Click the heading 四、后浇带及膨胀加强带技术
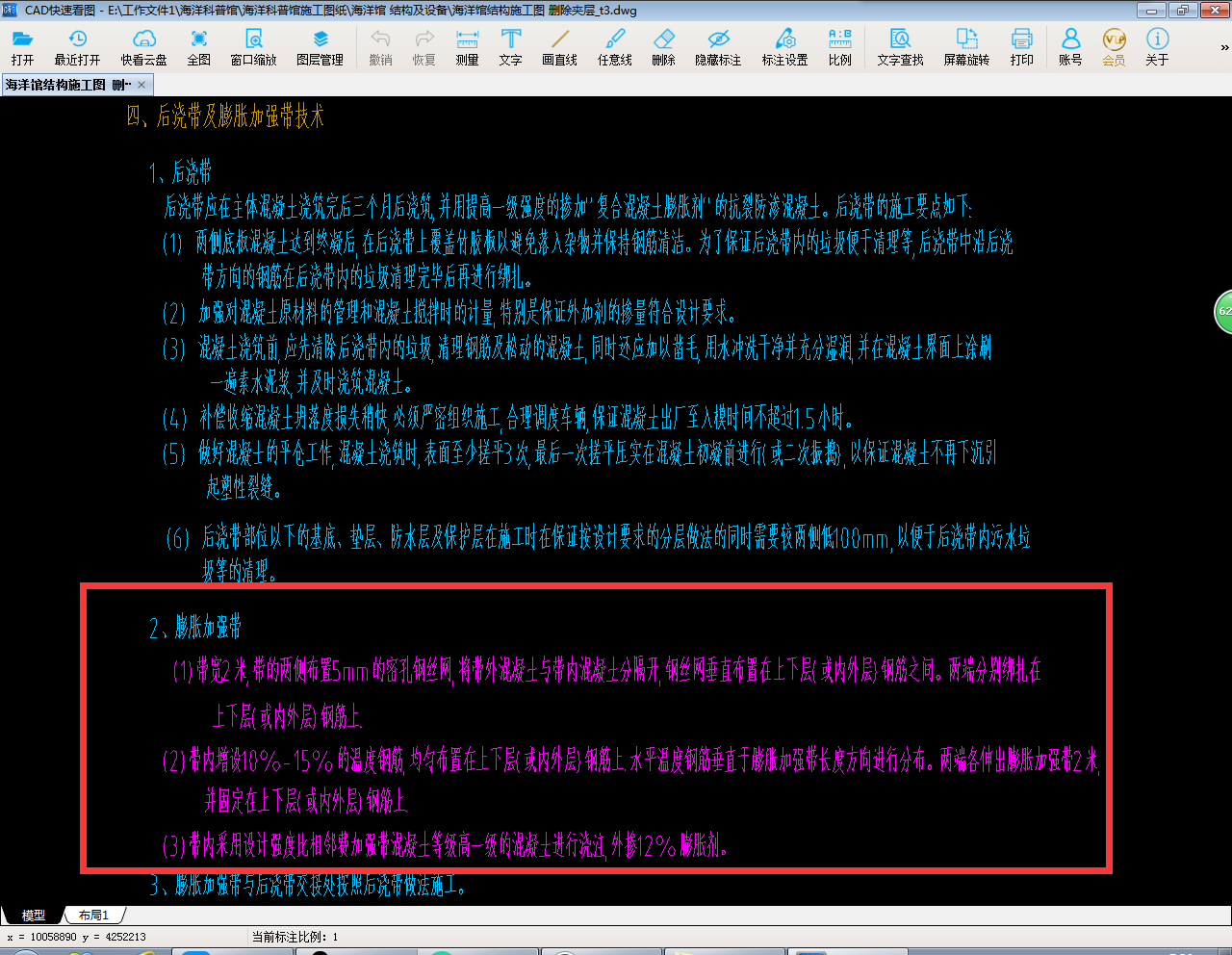The image size is (1232, 955). [225, 116]
